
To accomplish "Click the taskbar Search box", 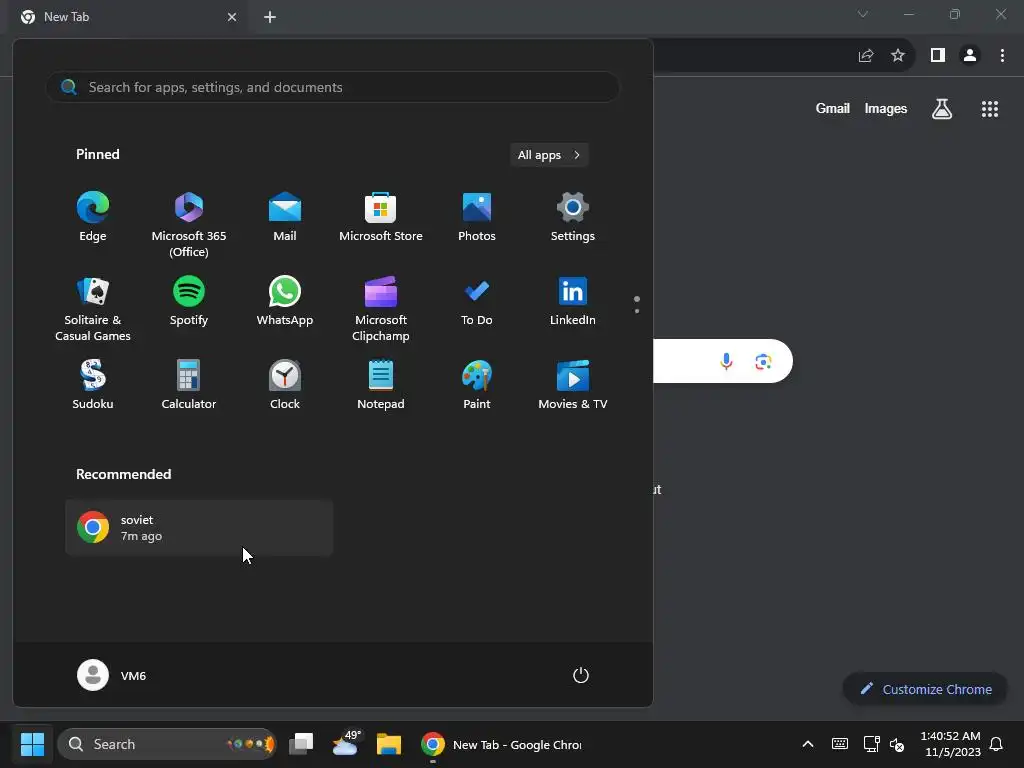I will pos(167,744).
